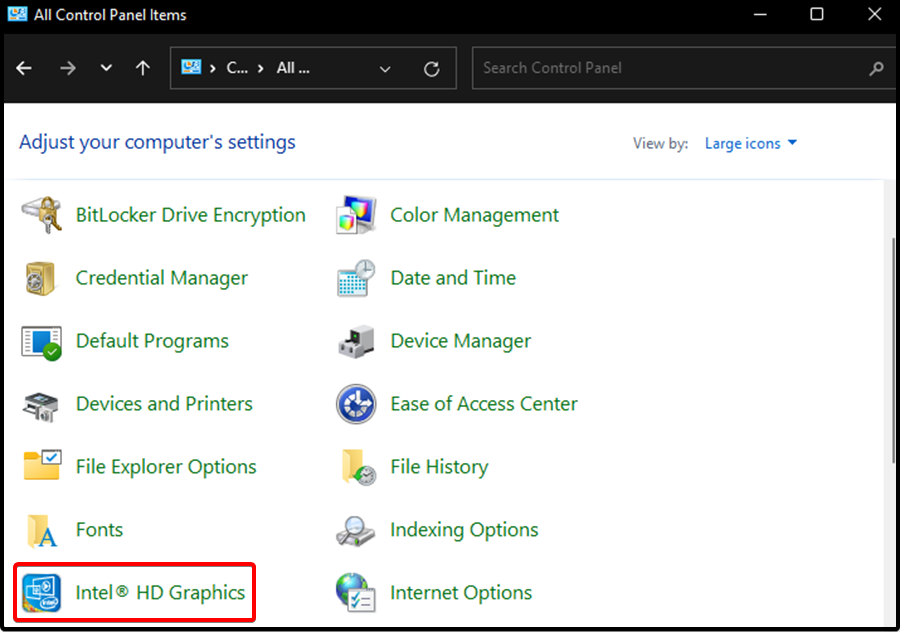Open Indexing Options
900x632 pixels.
tap(463, 530)
